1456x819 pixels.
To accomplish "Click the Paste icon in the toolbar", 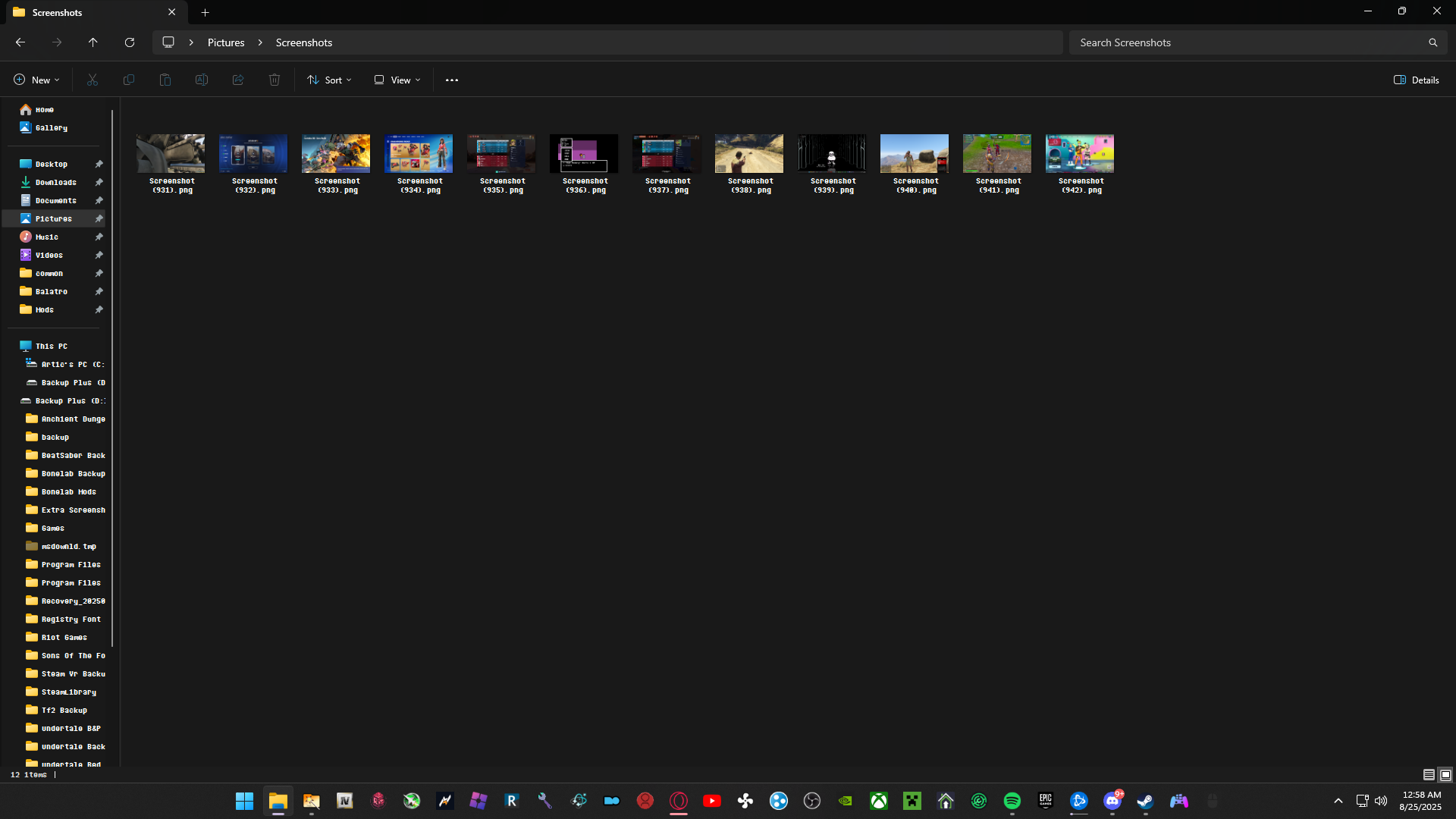I will point(165,80).
